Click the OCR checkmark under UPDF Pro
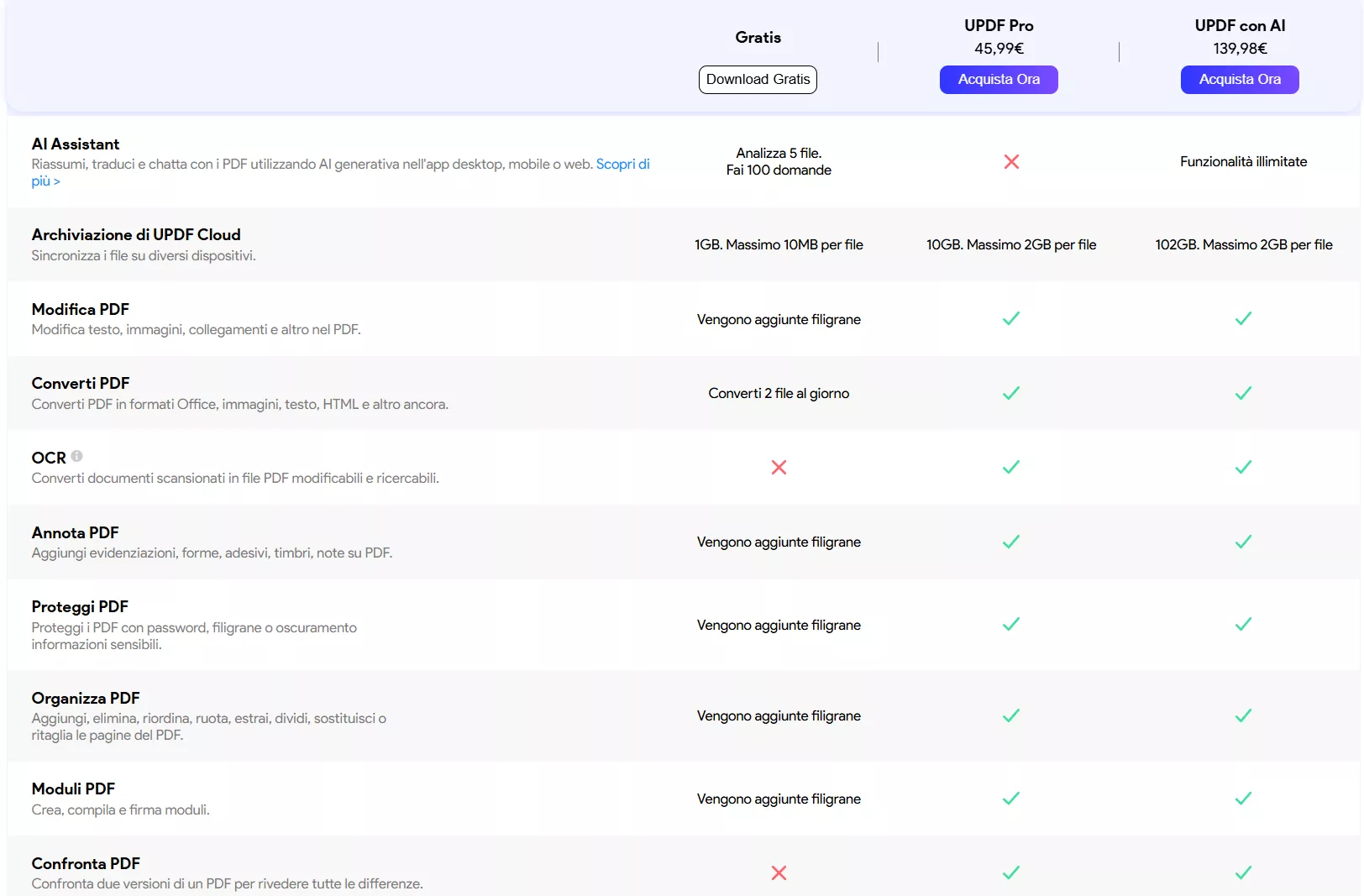This screenshot has height=896, width=1364. click(1011, 467)
